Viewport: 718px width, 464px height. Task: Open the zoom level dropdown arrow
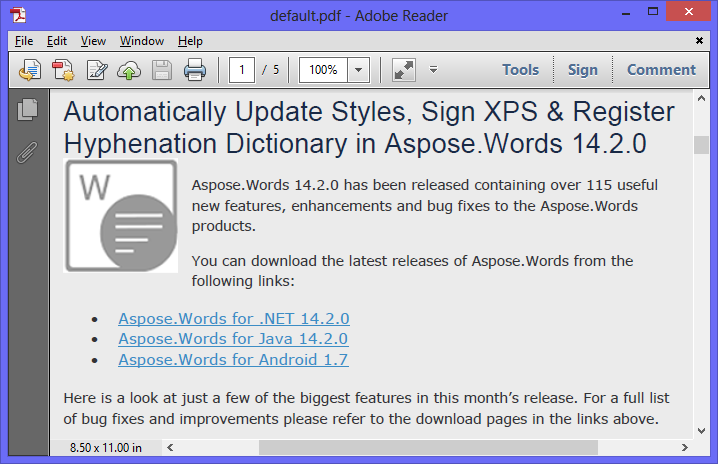pyautogui.click(x=359, y=70)
